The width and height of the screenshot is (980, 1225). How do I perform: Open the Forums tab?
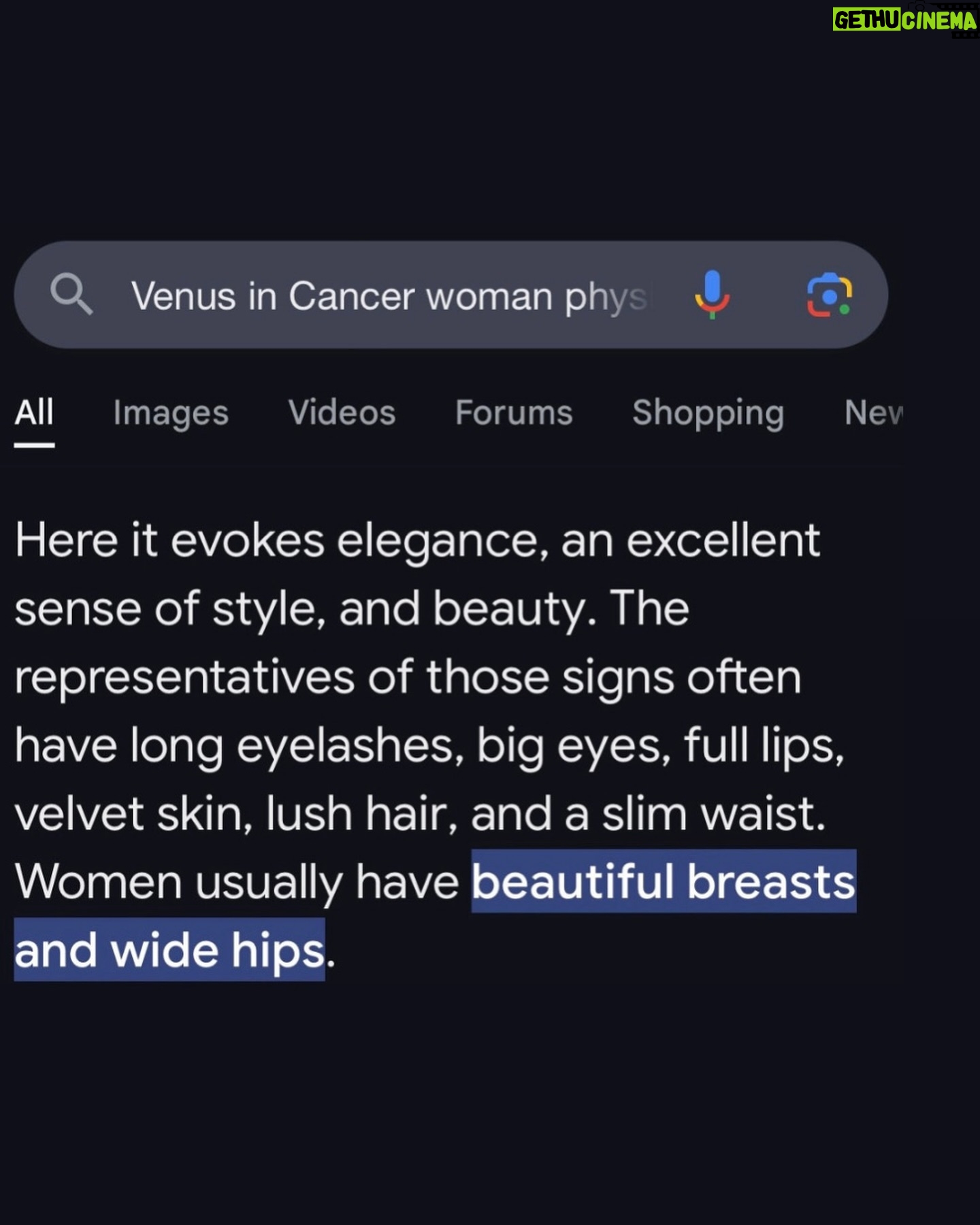[x=514, y=412]
